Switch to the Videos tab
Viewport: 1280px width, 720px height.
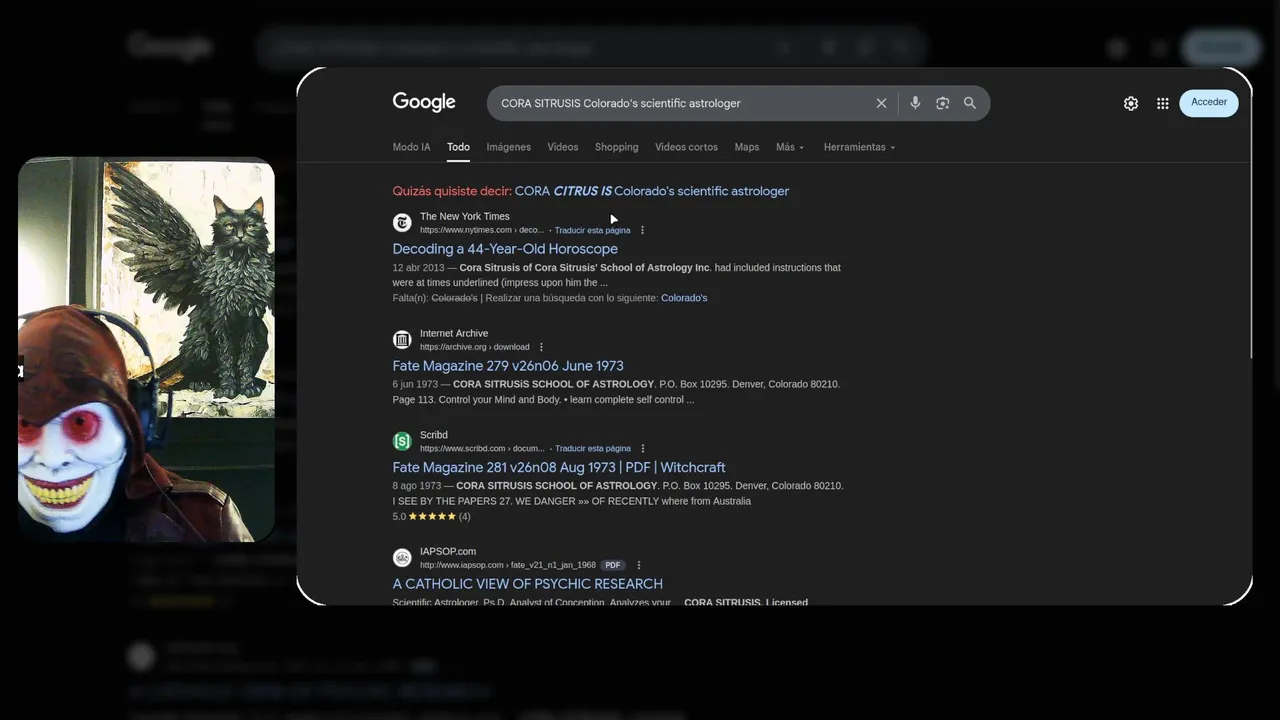point(562,147)
